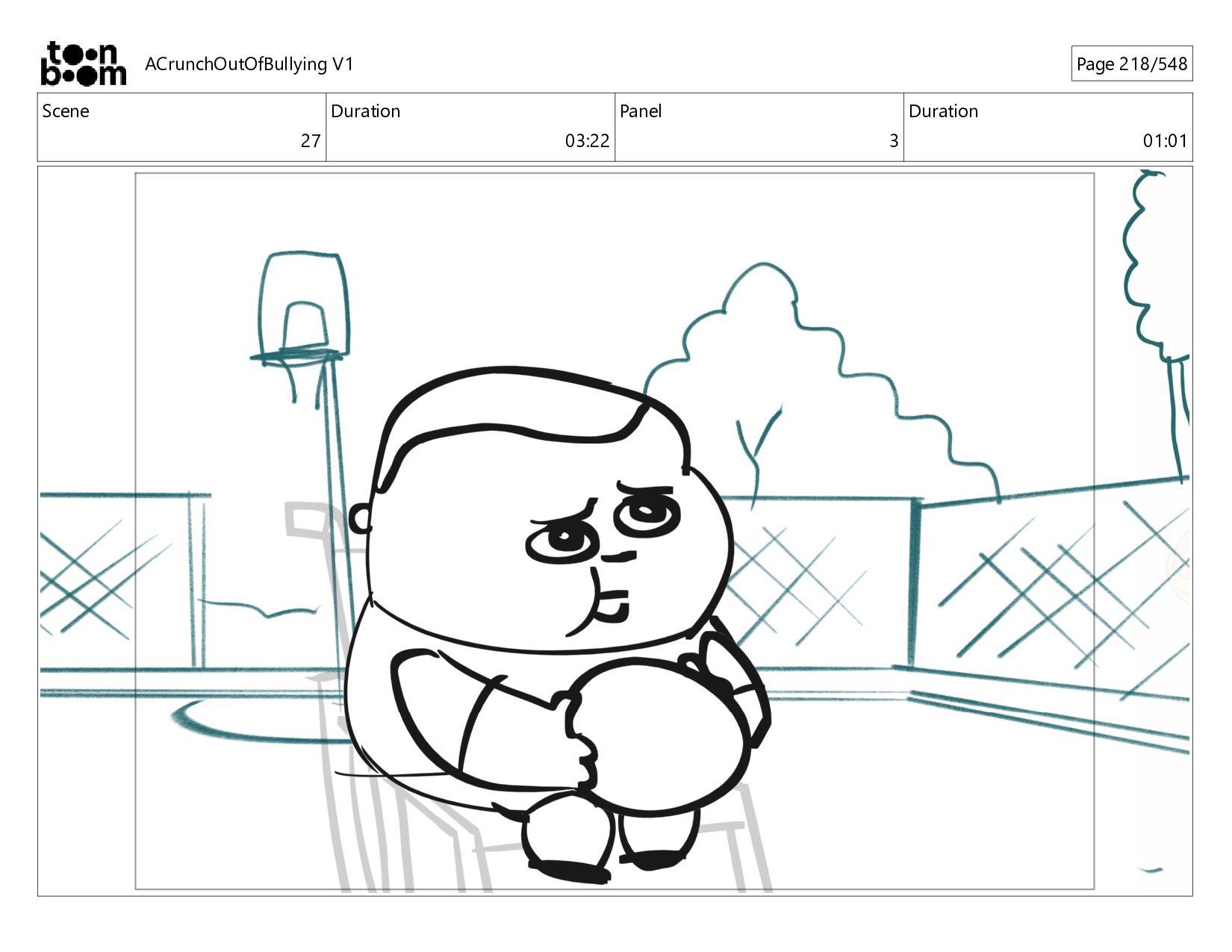Select scene number value '27'
Screen dimensions: 1232x952
[311, 141]
